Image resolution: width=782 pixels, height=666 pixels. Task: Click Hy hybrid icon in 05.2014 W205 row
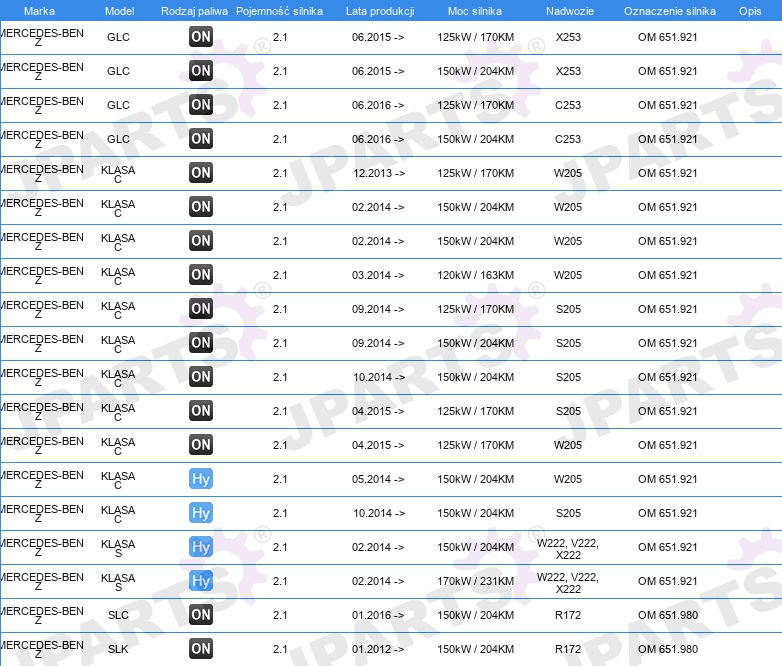[201, 479]
